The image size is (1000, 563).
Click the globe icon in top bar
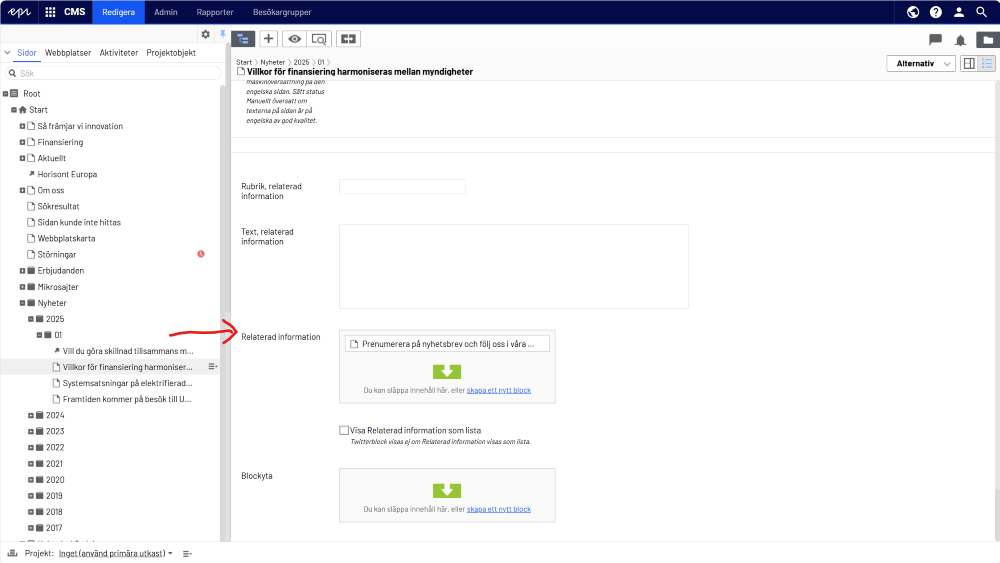click(x=913, y=12)
